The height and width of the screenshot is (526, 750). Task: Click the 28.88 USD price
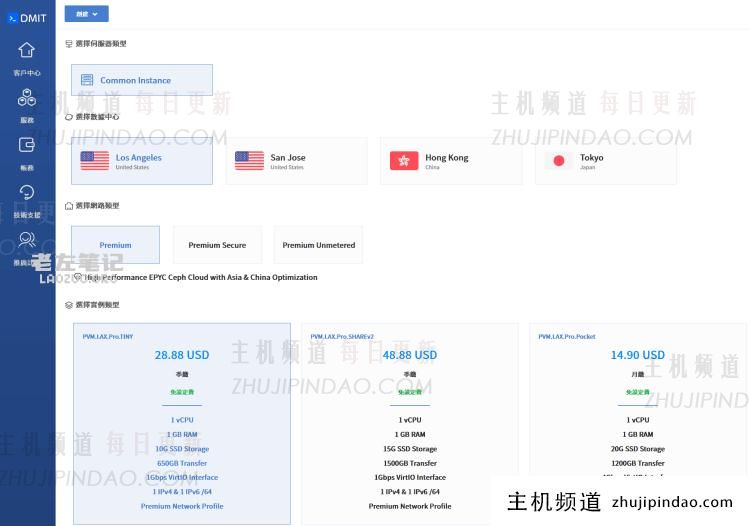tap(182, 355)
